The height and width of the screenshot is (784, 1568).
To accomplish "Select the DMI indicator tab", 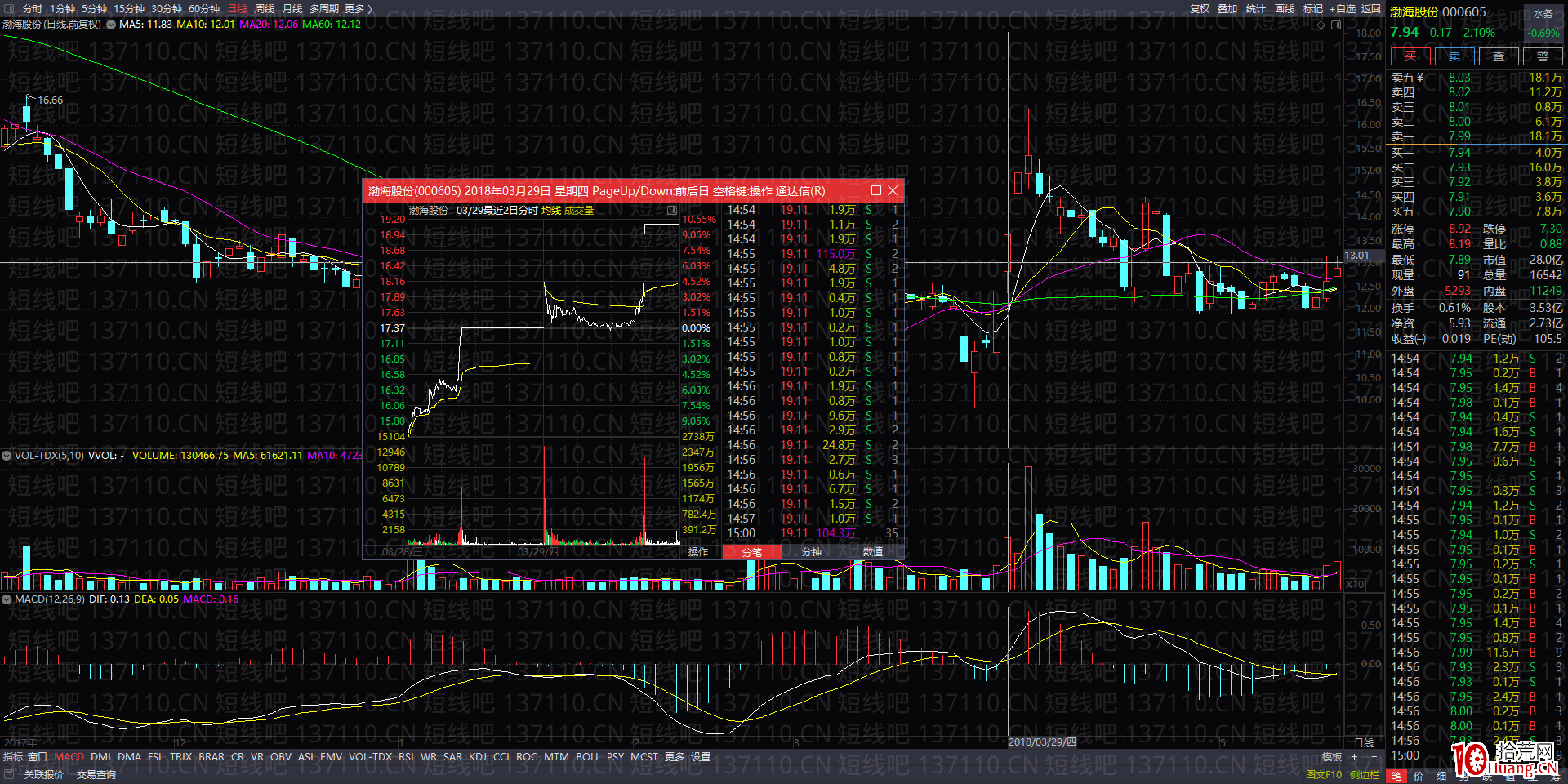I will (101, 757).
